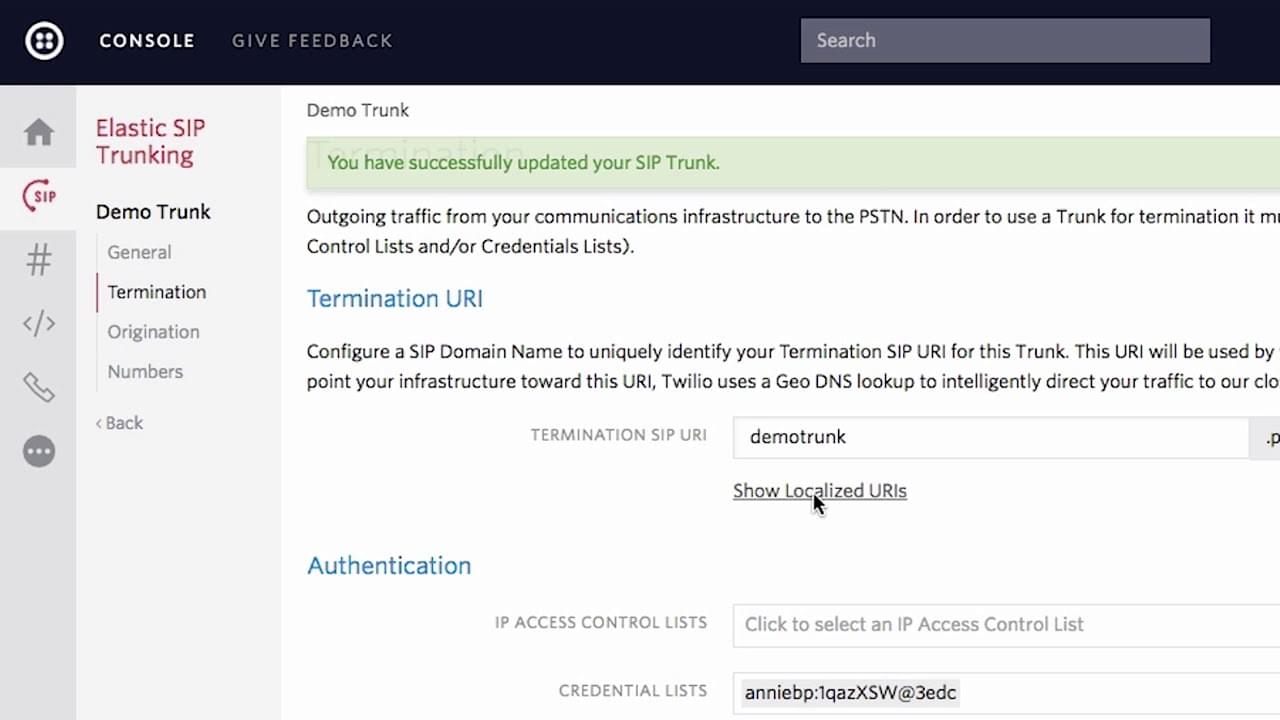
Task: Go Back using the sidebar link
Action: pos(119,423)
